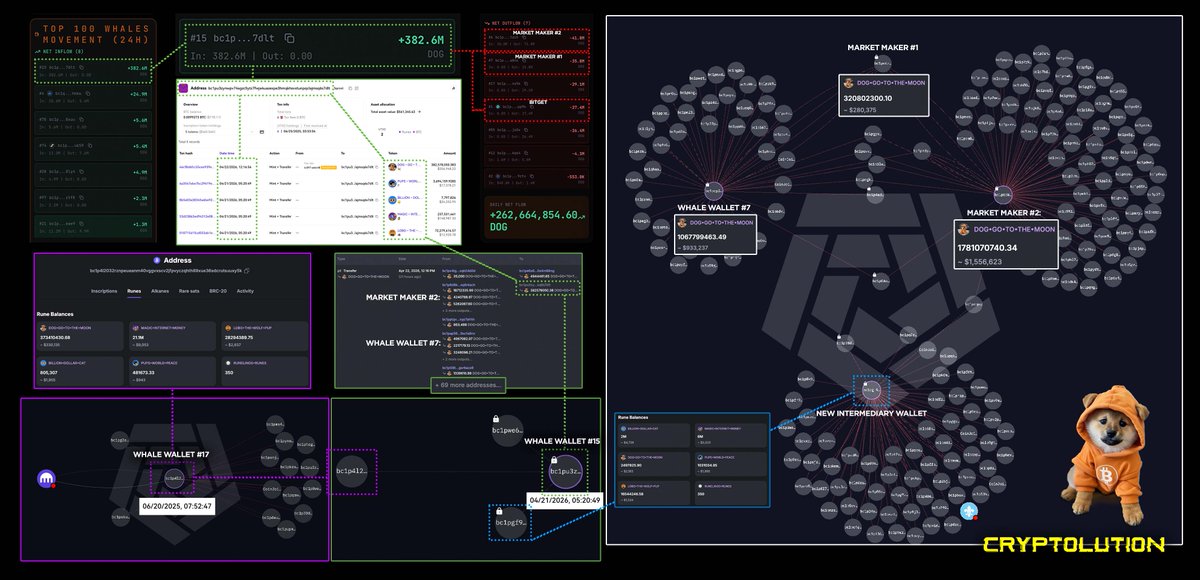Viewport: 1200px width, 580px height.
Task: Sort the transactions by the Date time column
Action: tap(227, 153)
